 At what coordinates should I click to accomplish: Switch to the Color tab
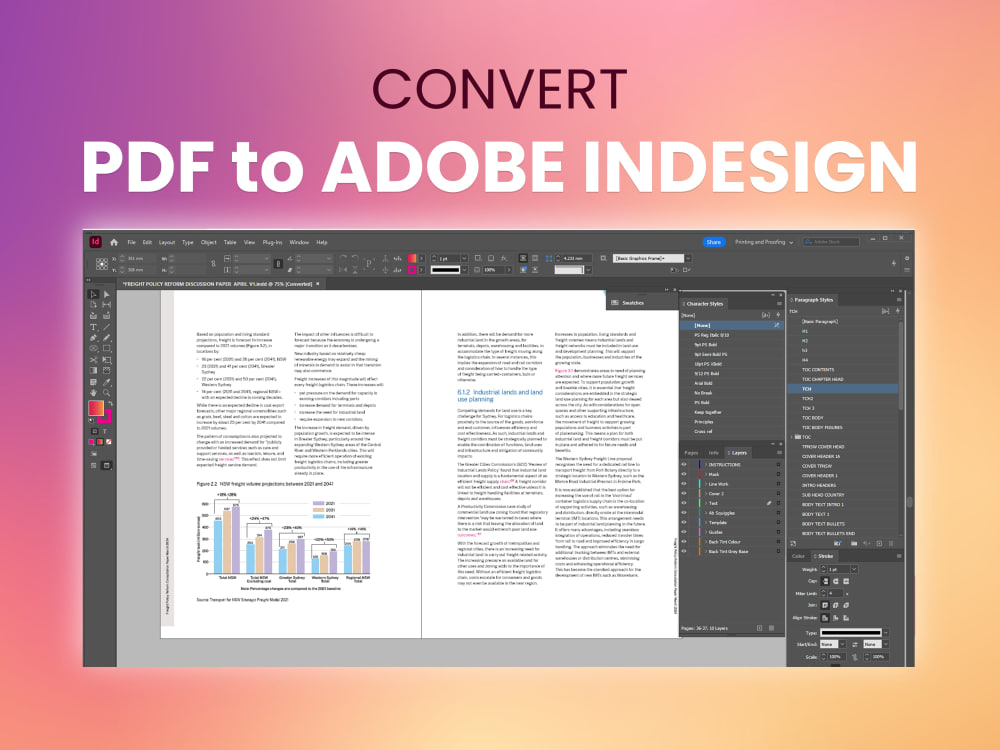798,556
